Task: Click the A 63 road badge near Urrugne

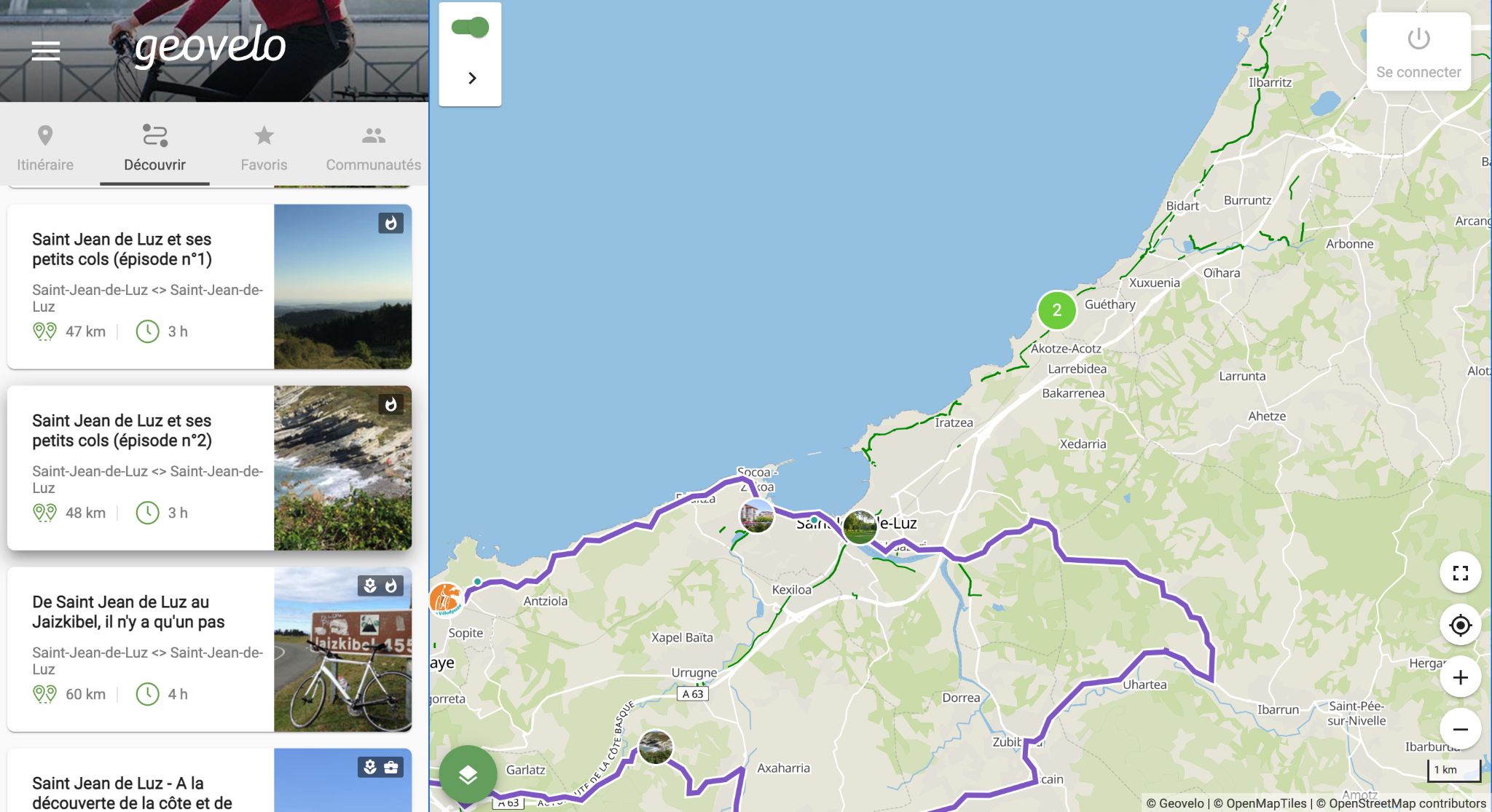Action: pyautogui.click(x=692, y=694)
